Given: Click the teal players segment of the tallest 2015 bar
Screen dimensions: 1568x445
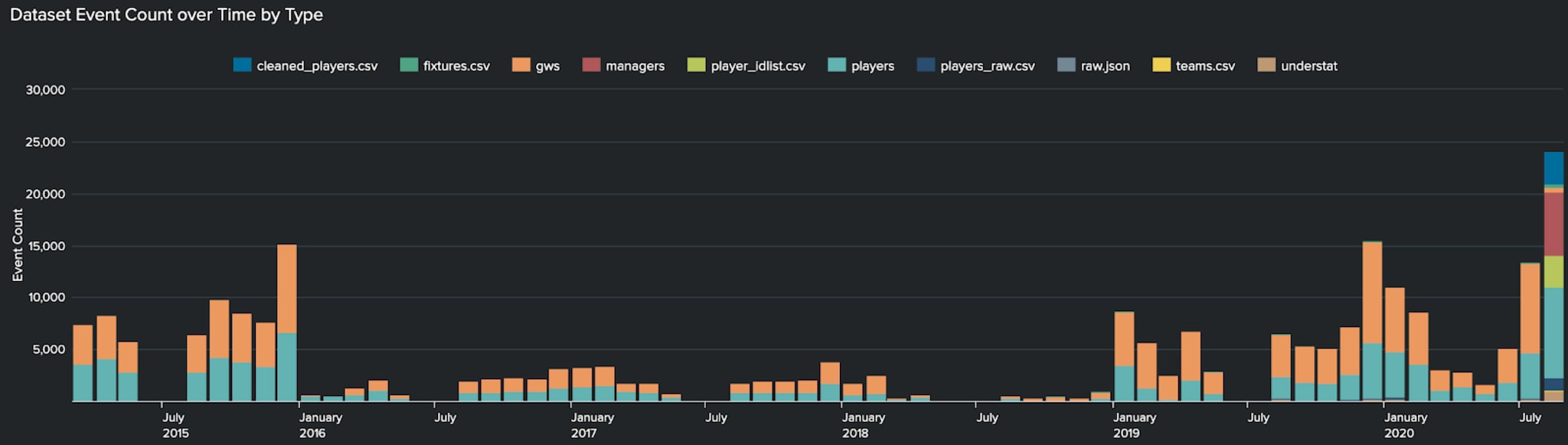Looking at the screenshot, I should click(x=286, y=367).
